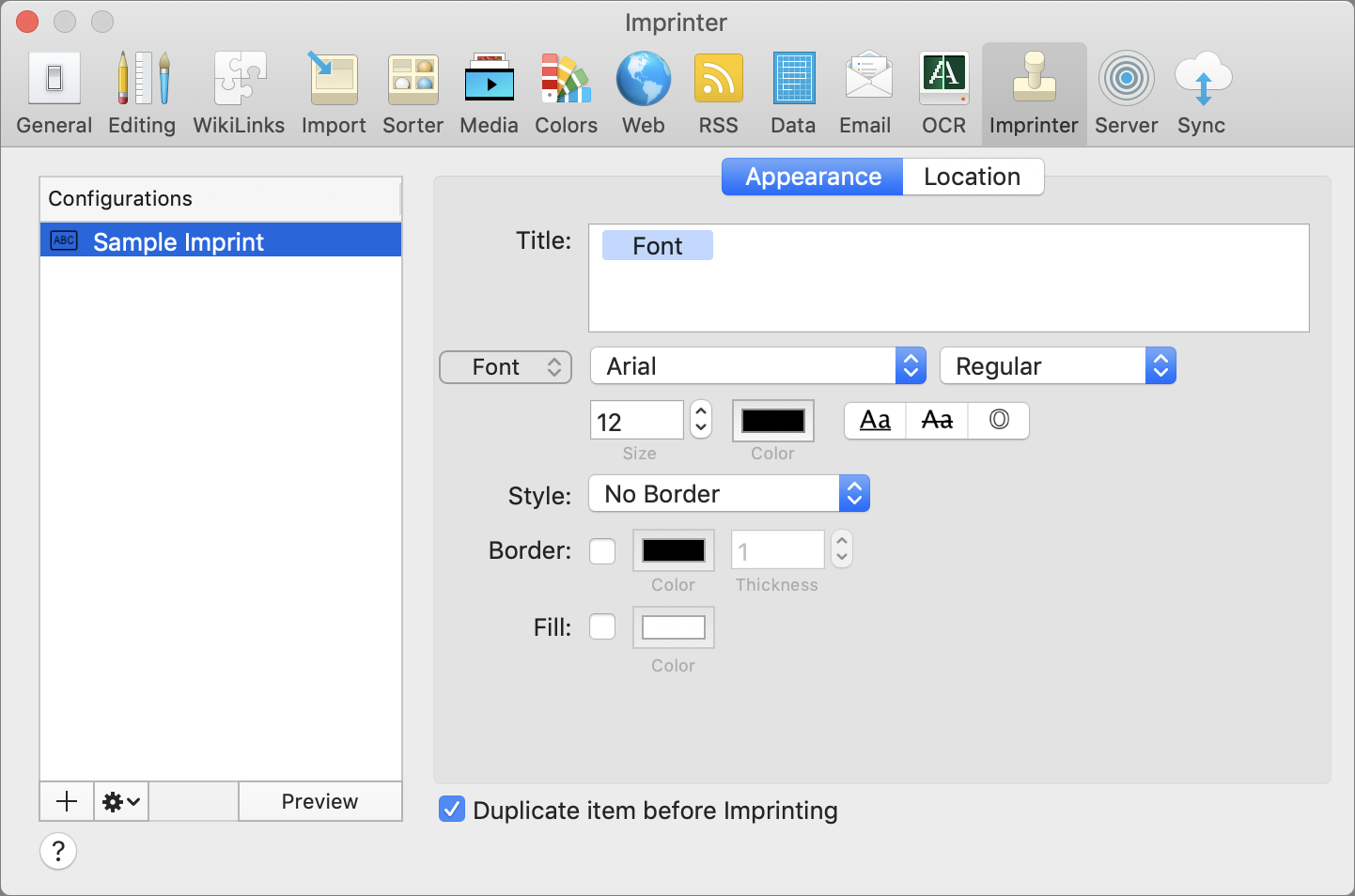Click the font size stepper arrows
The height and width of the screenshot is (896, 1355).
[701, 420]
